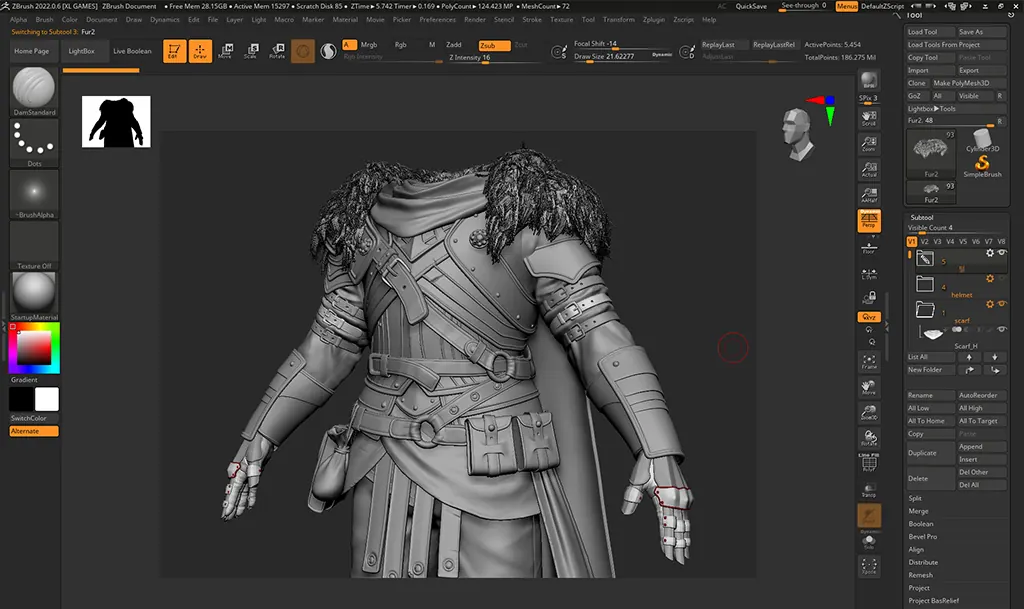Image resolution: width=1024 pixels, height=609 pixels.
Task: Select the Scale transform tool
Action: (251, 51)
